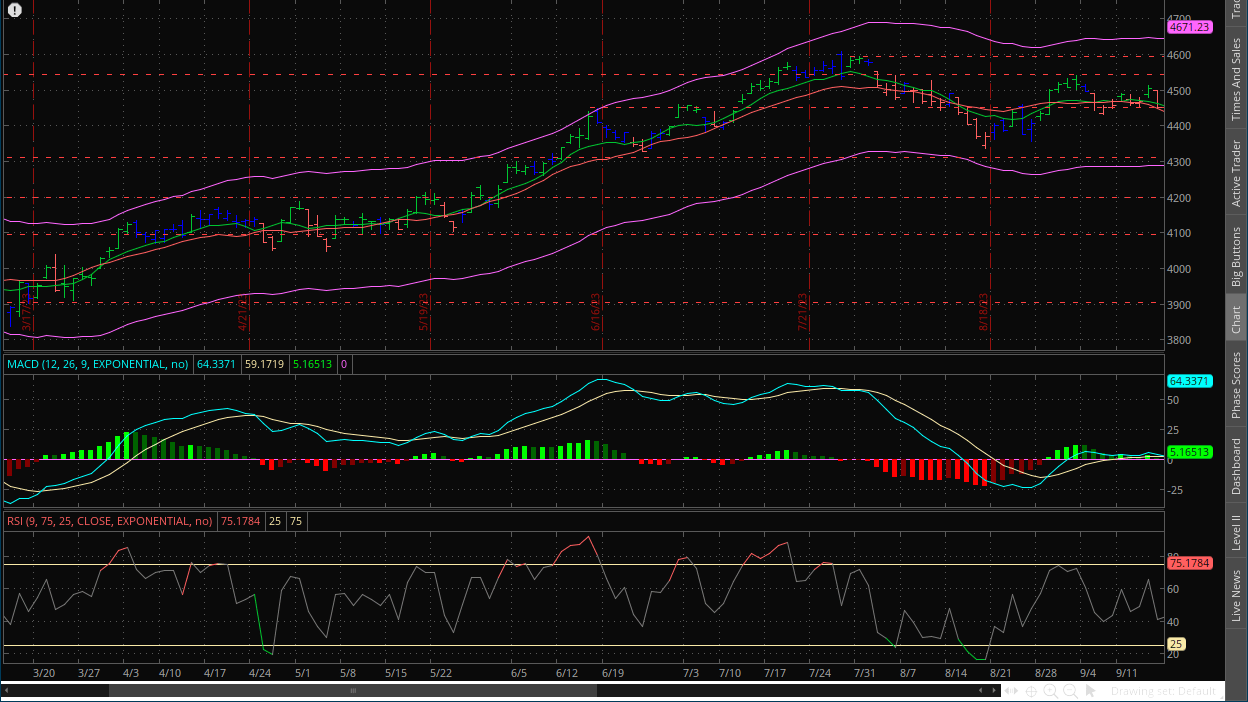Click the cyan 64.3371 MACD axis bubble
Screen dimensions: 1248x702
[x=1189, y=381]
